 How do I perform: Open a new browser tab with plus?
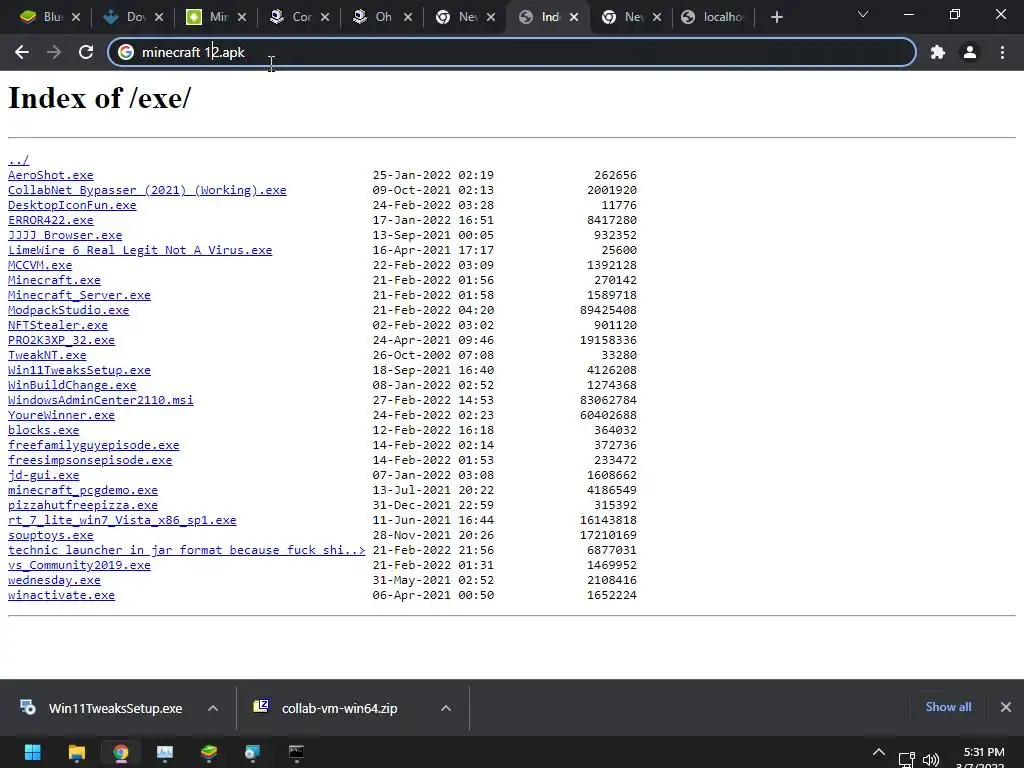click(776, 17)
